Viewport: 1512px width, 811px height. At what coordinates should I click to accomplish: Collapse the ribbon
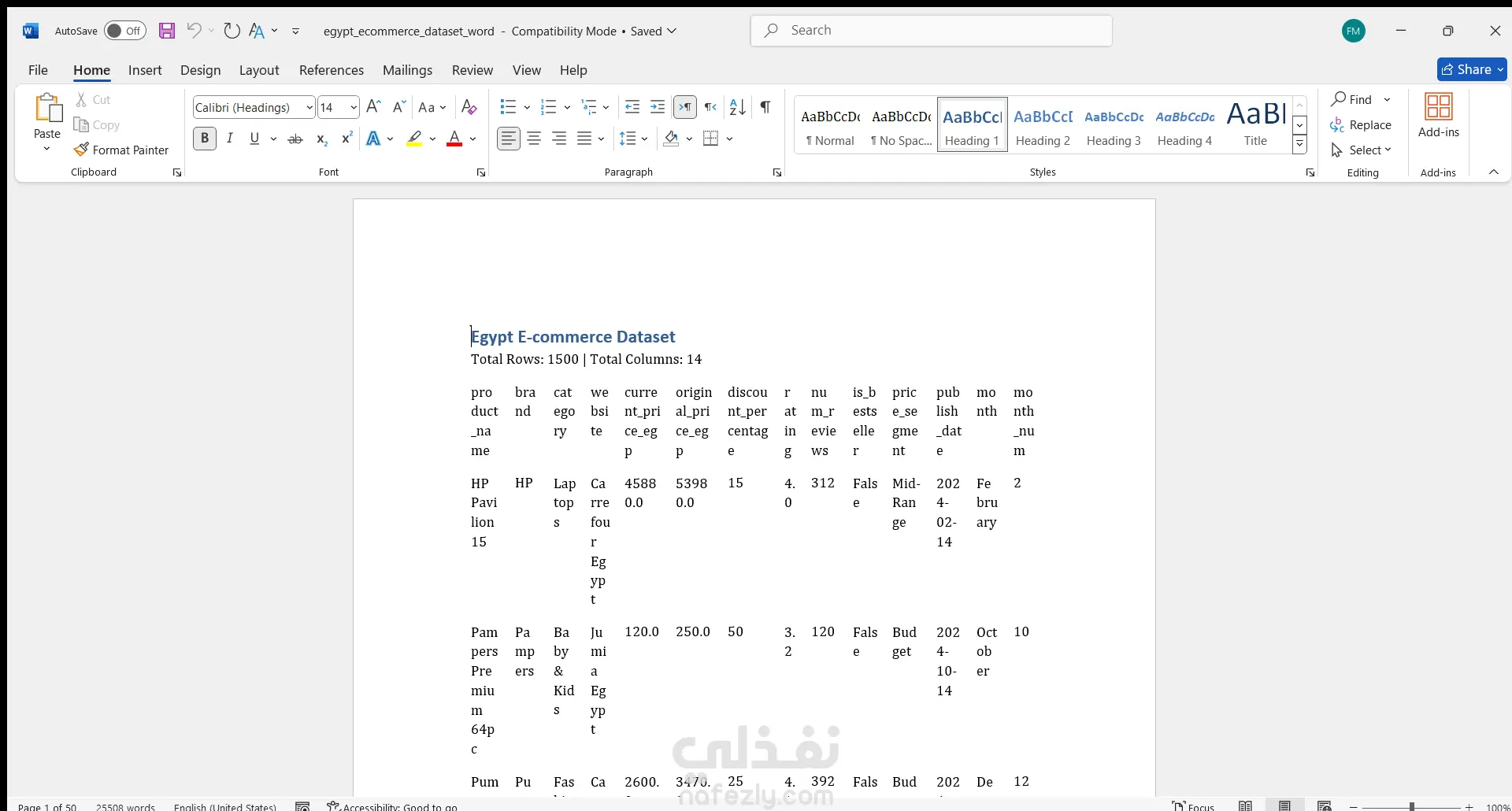point(1494,172)
